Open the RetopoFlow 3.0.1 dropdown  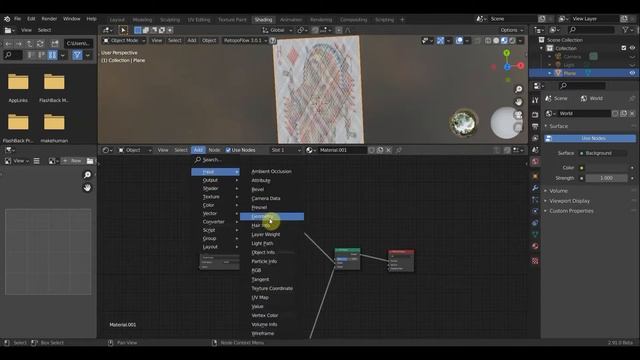pos(245,40)
